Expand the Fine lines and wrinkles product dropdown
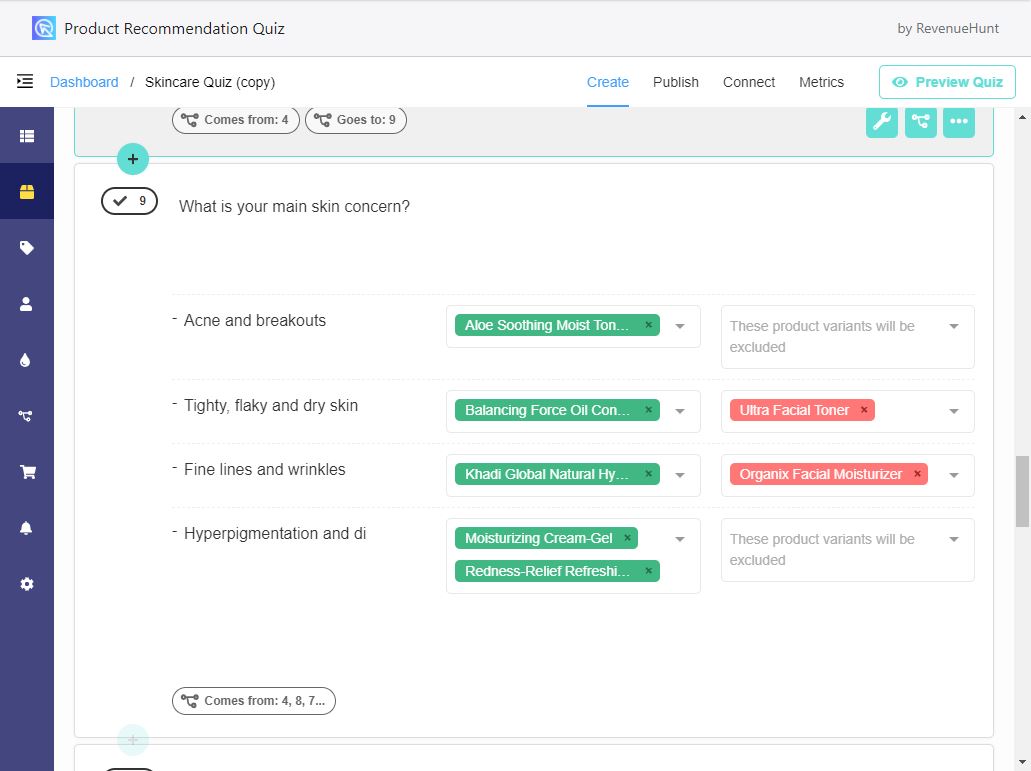1031x771 pixels. [x=680, y=475]
